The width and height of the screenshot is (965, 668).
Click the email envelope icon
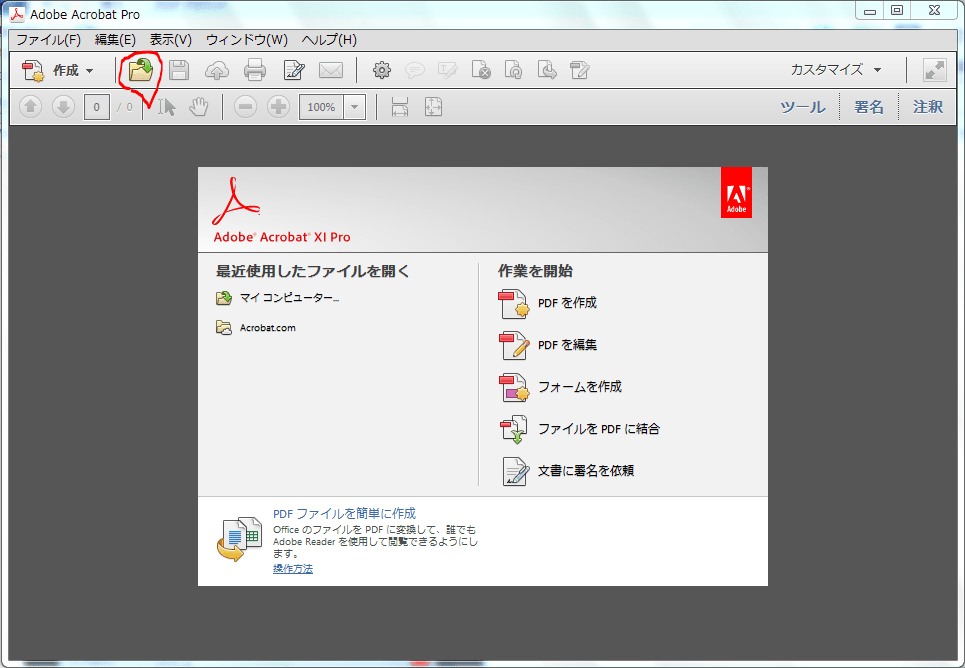point(331,70)
